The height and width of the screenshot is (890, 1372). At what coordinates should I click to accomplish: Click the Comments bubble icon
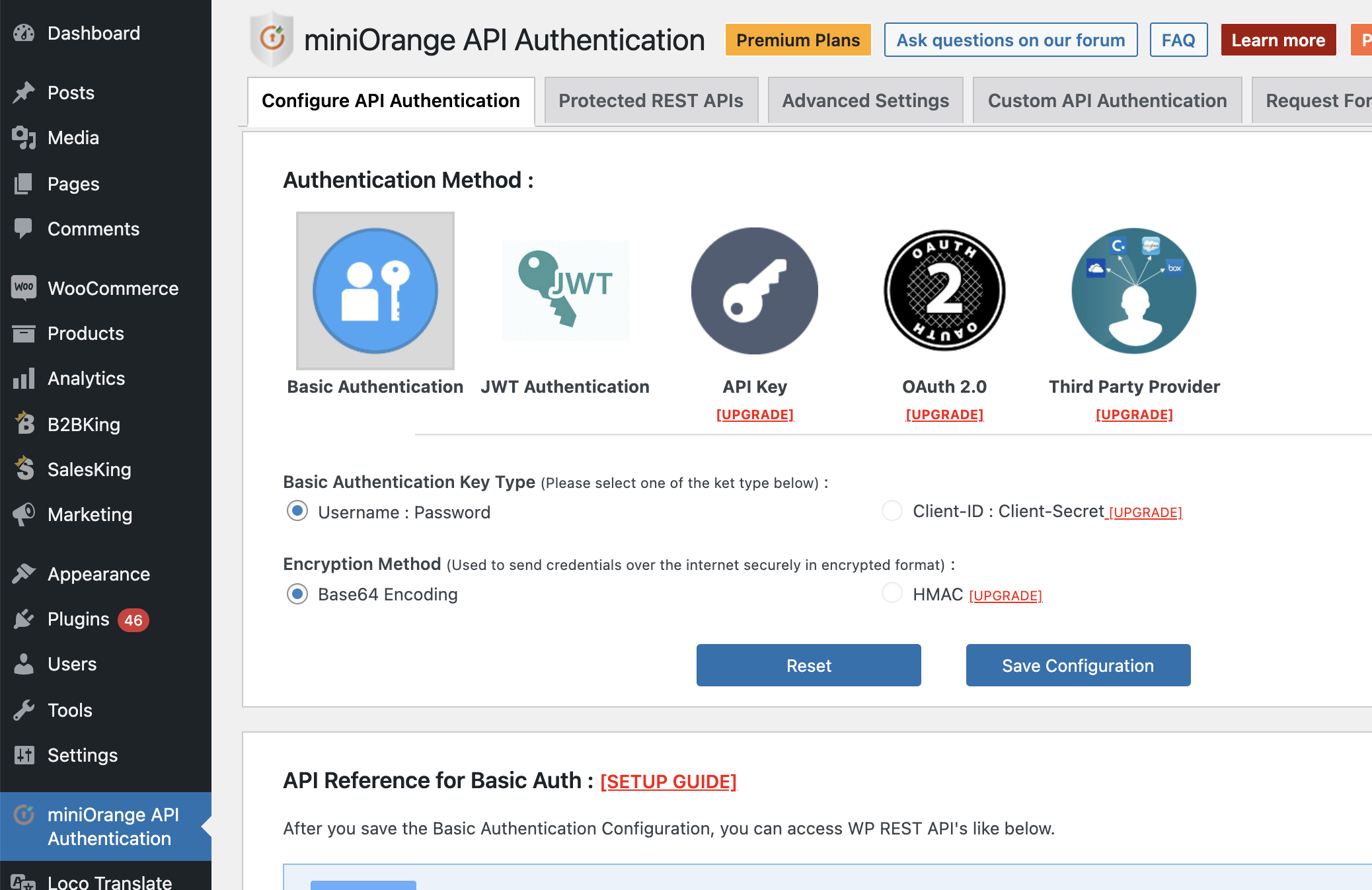point(24,229)
